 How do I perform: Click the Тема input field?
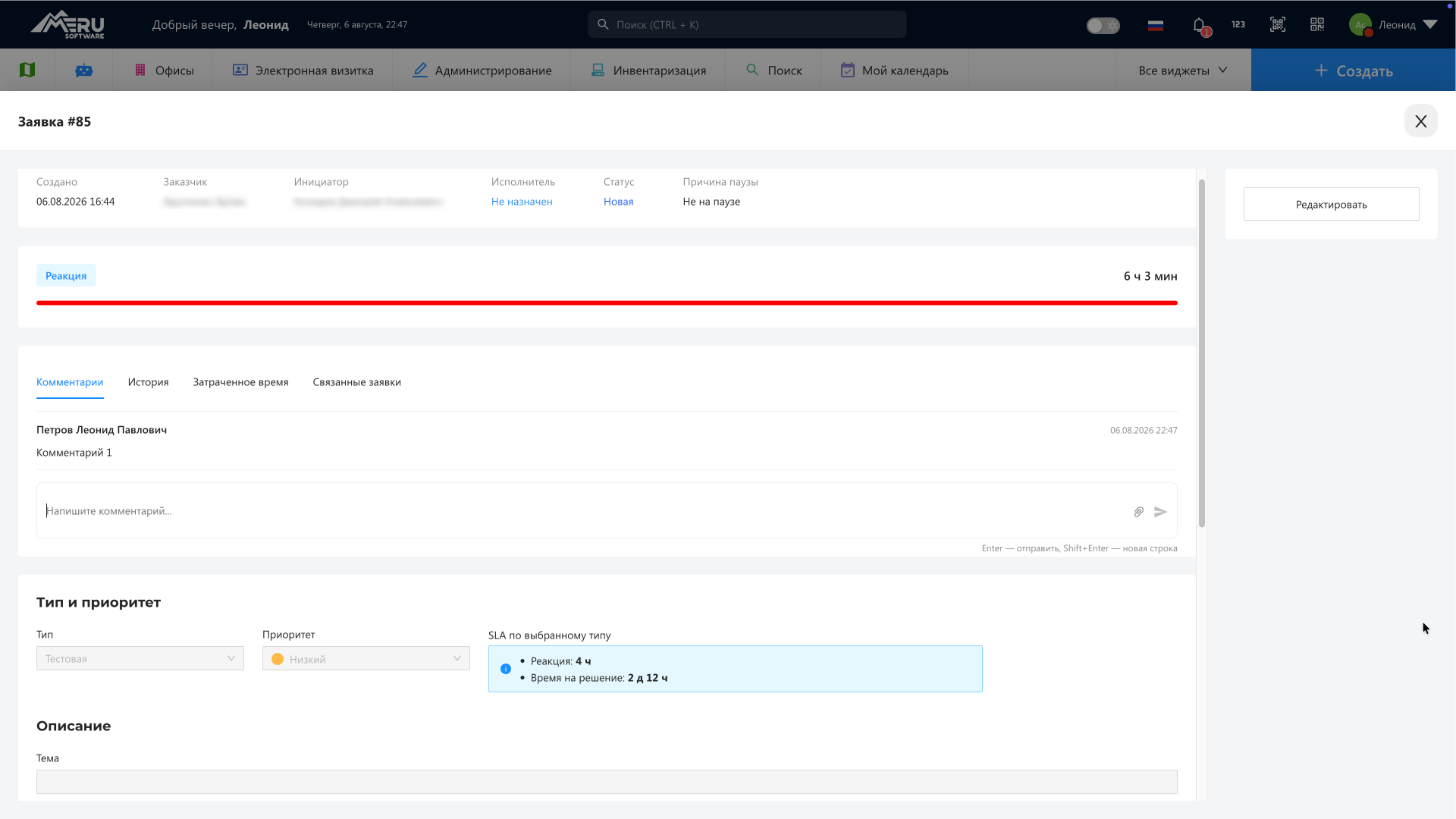607,782
